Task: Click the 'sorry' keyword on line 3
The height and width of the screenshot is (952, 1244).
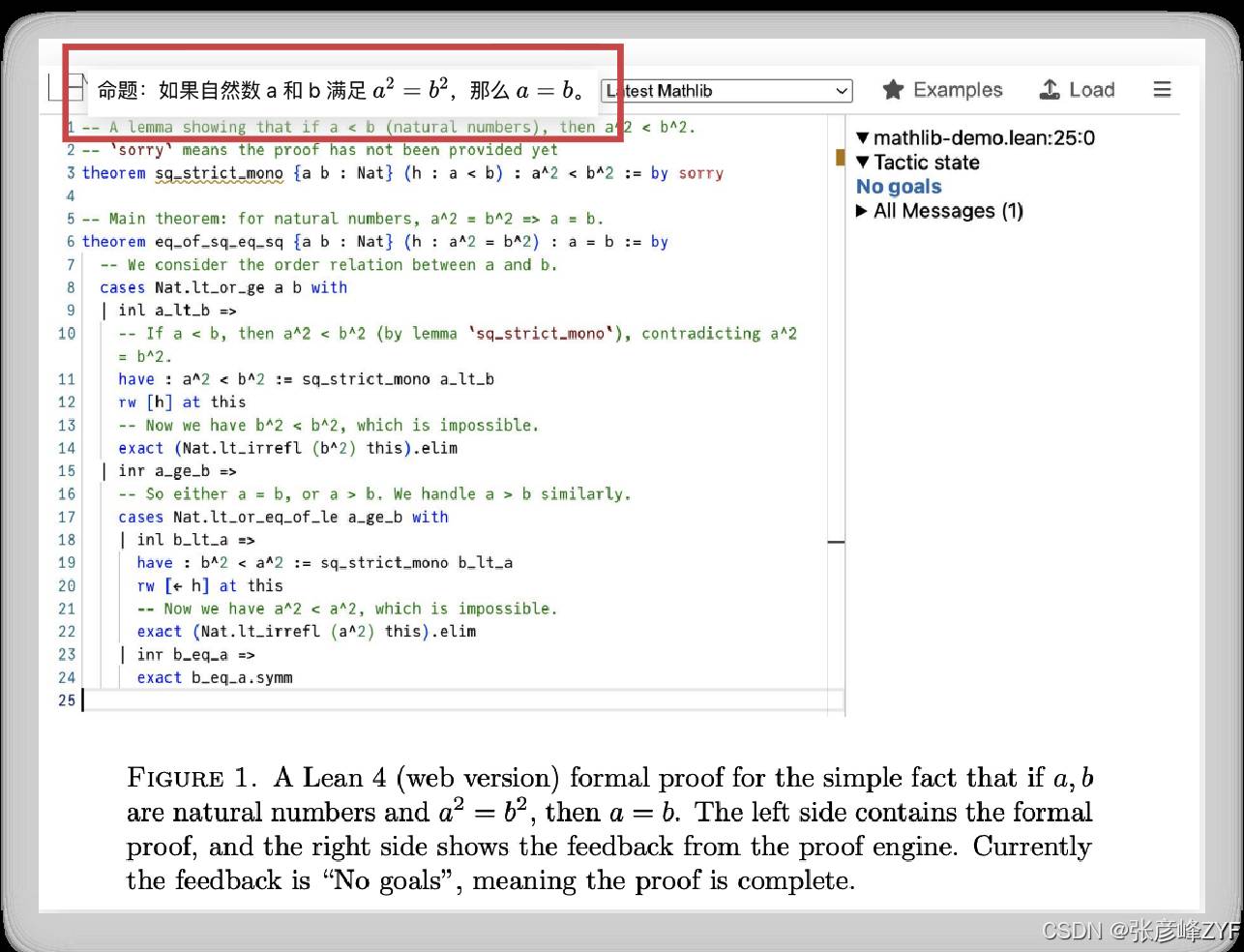Action: point(700,173)
